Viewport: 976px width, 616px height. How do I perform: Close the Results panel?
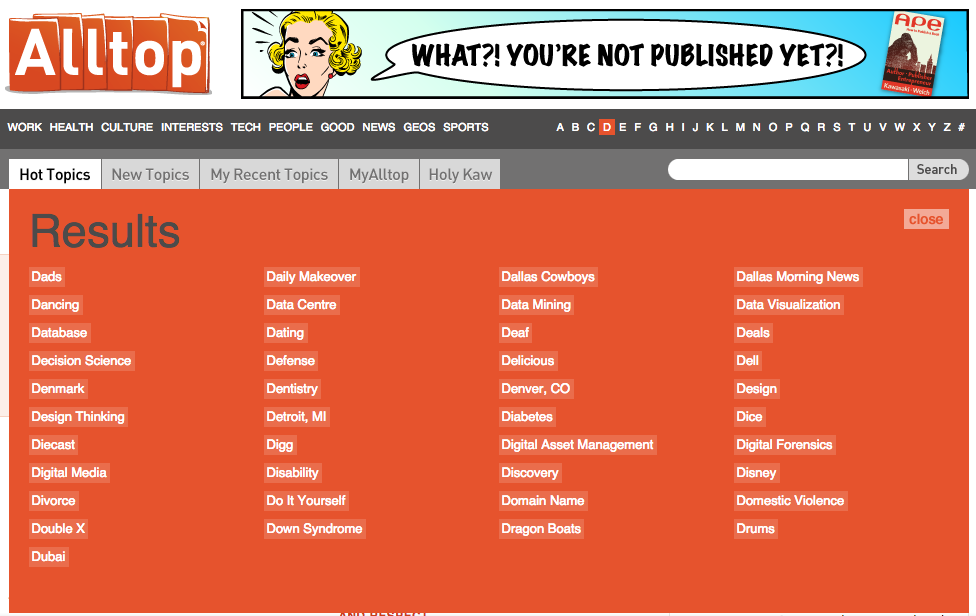click(925, 219)
